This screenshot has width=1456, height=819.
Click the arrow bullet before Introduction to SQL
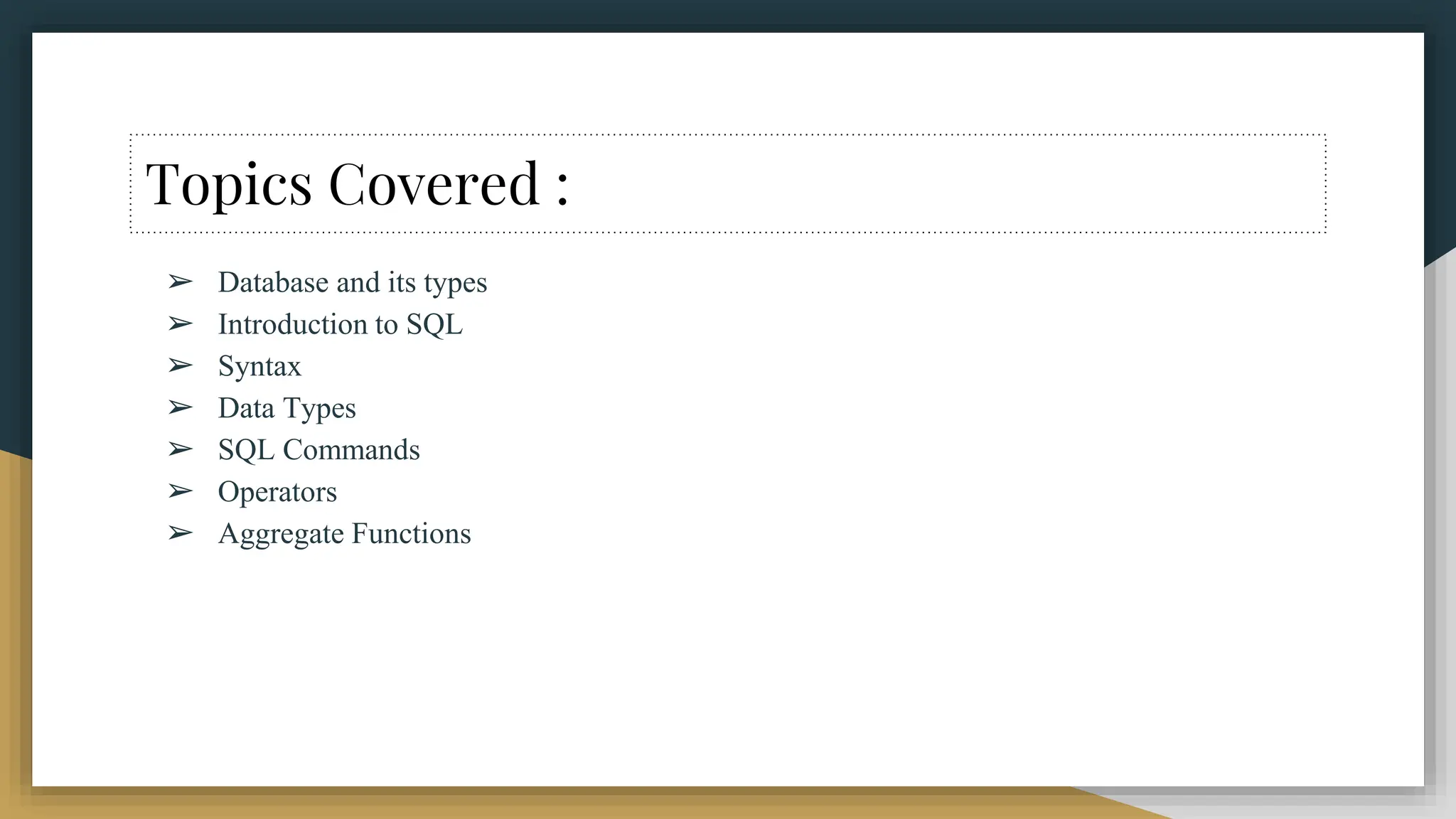(x=181, y=324)
